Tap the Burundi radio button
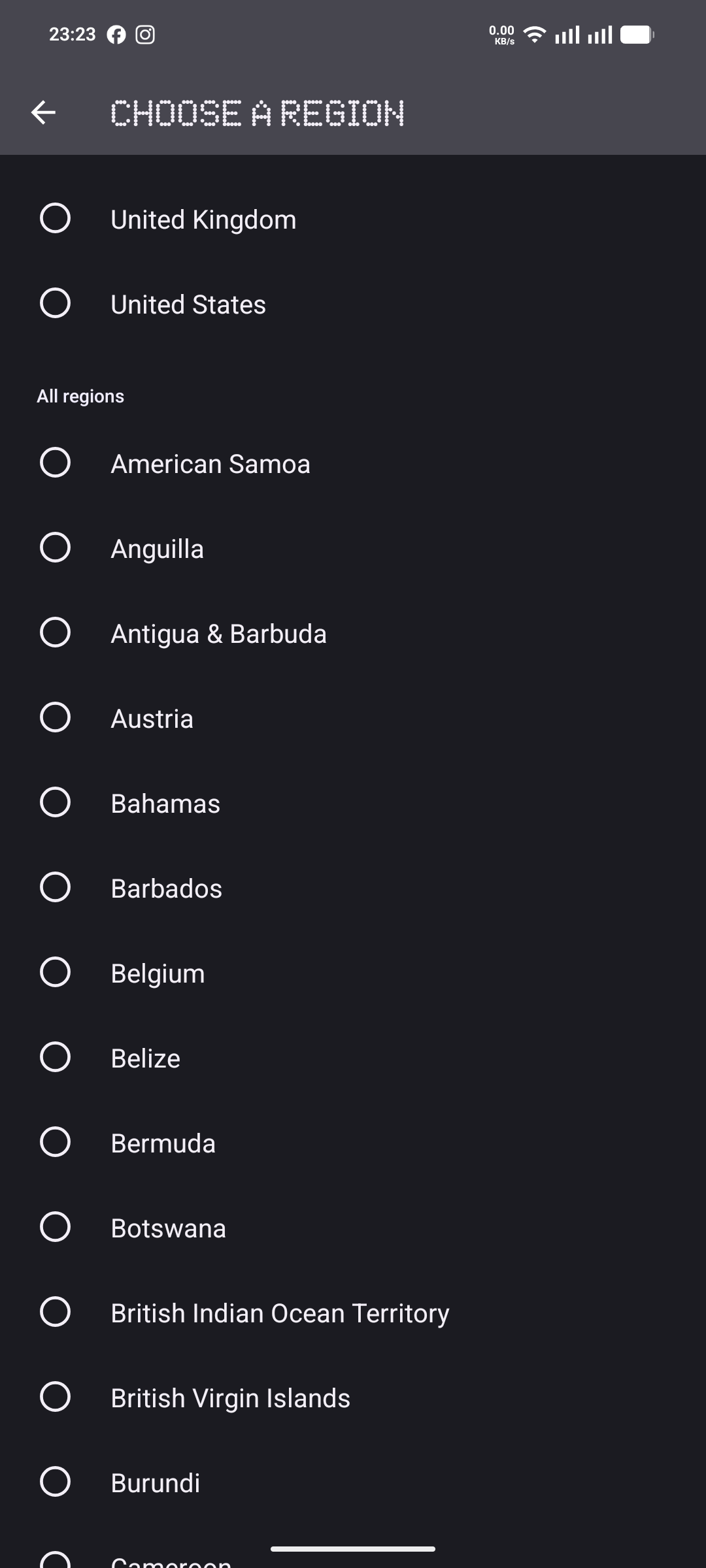This screenshot has width=706, height=1568. point(55,1482)
